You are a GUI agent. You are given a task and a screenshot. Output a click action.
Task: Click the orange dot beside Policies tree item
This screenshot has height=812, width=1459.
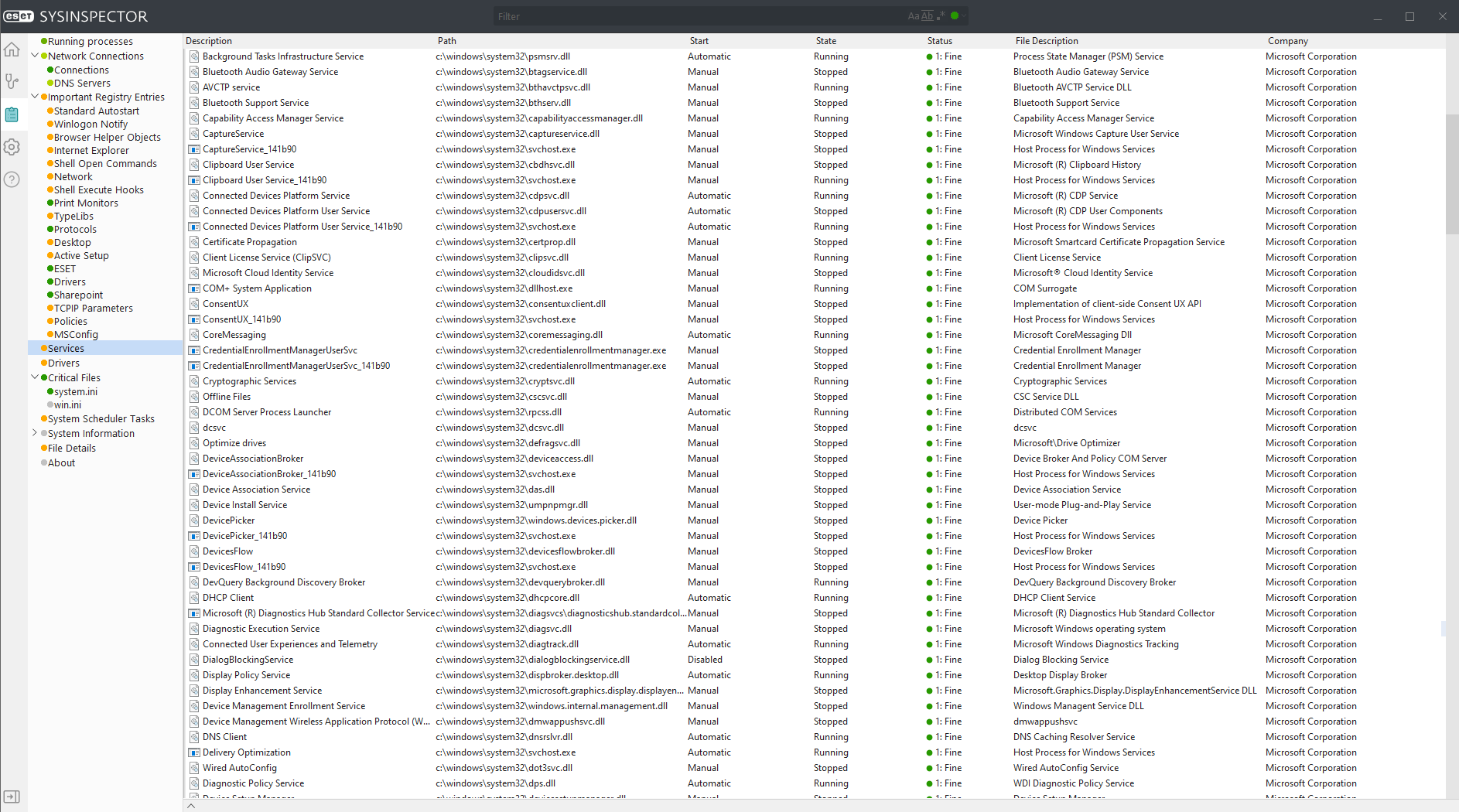pyautogui.click(x=50, y=321)
